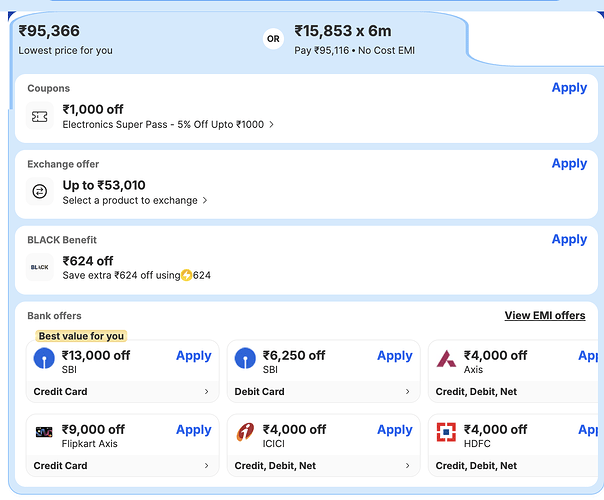This screenshot has width=604, height=500.
Task: Click the BLACK membership badge icon
Action: (40, 267)
